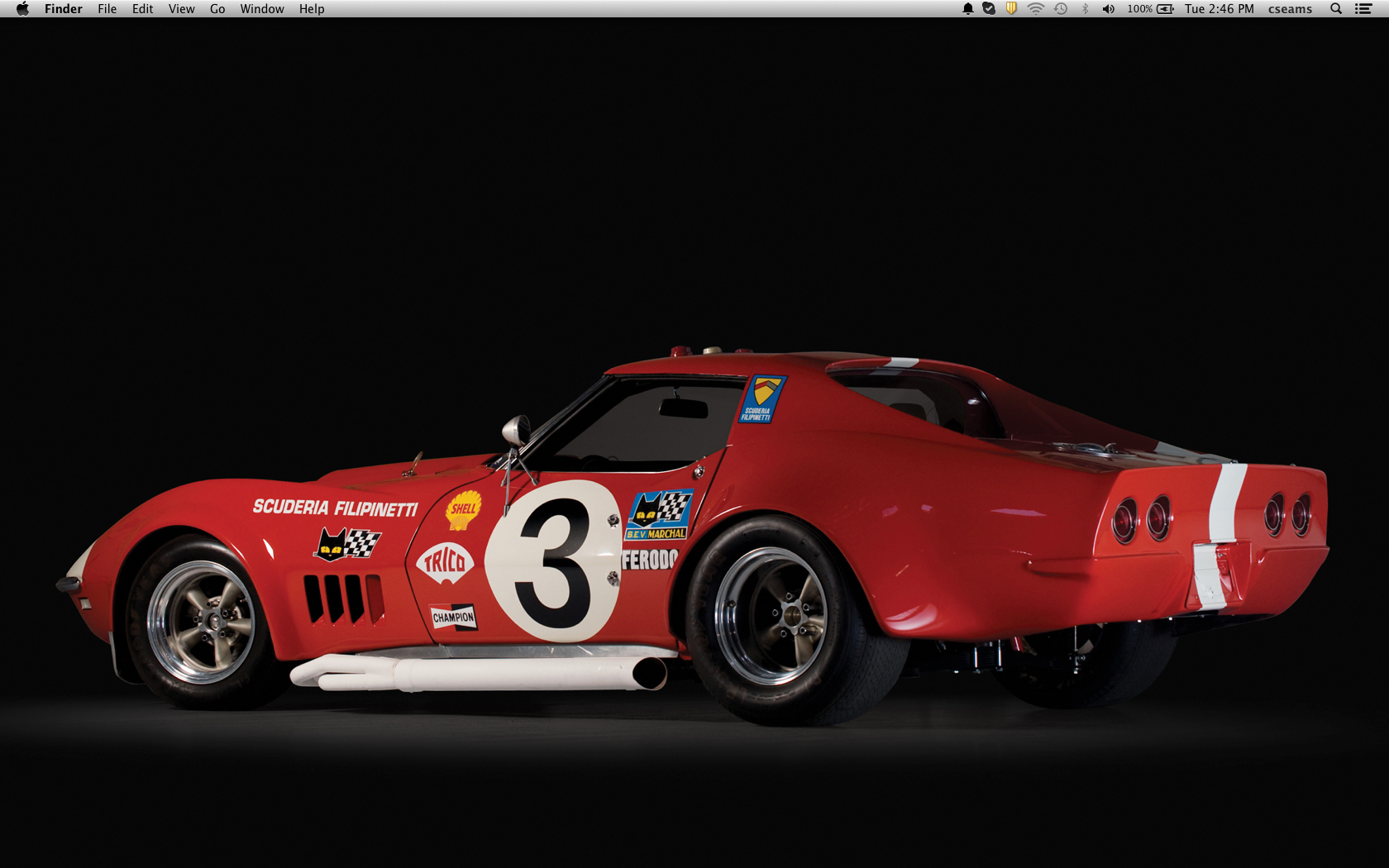Image resolution: width=1389 pixels, height=868 pixels.
Task: Open the View menu
Action: [181, 9]
